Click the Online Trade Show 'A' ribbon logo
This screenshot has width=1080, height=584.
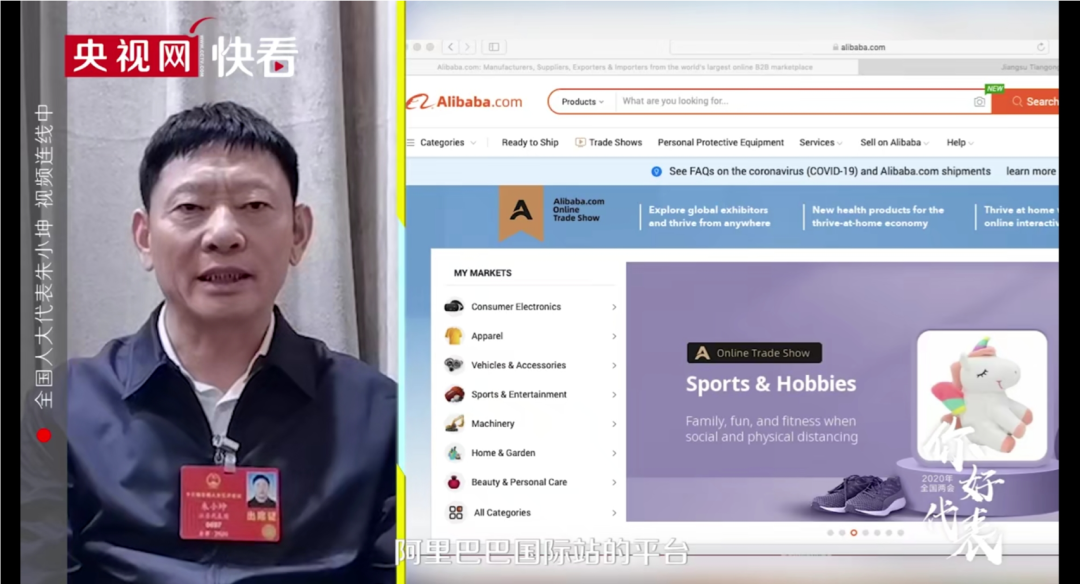521,211
